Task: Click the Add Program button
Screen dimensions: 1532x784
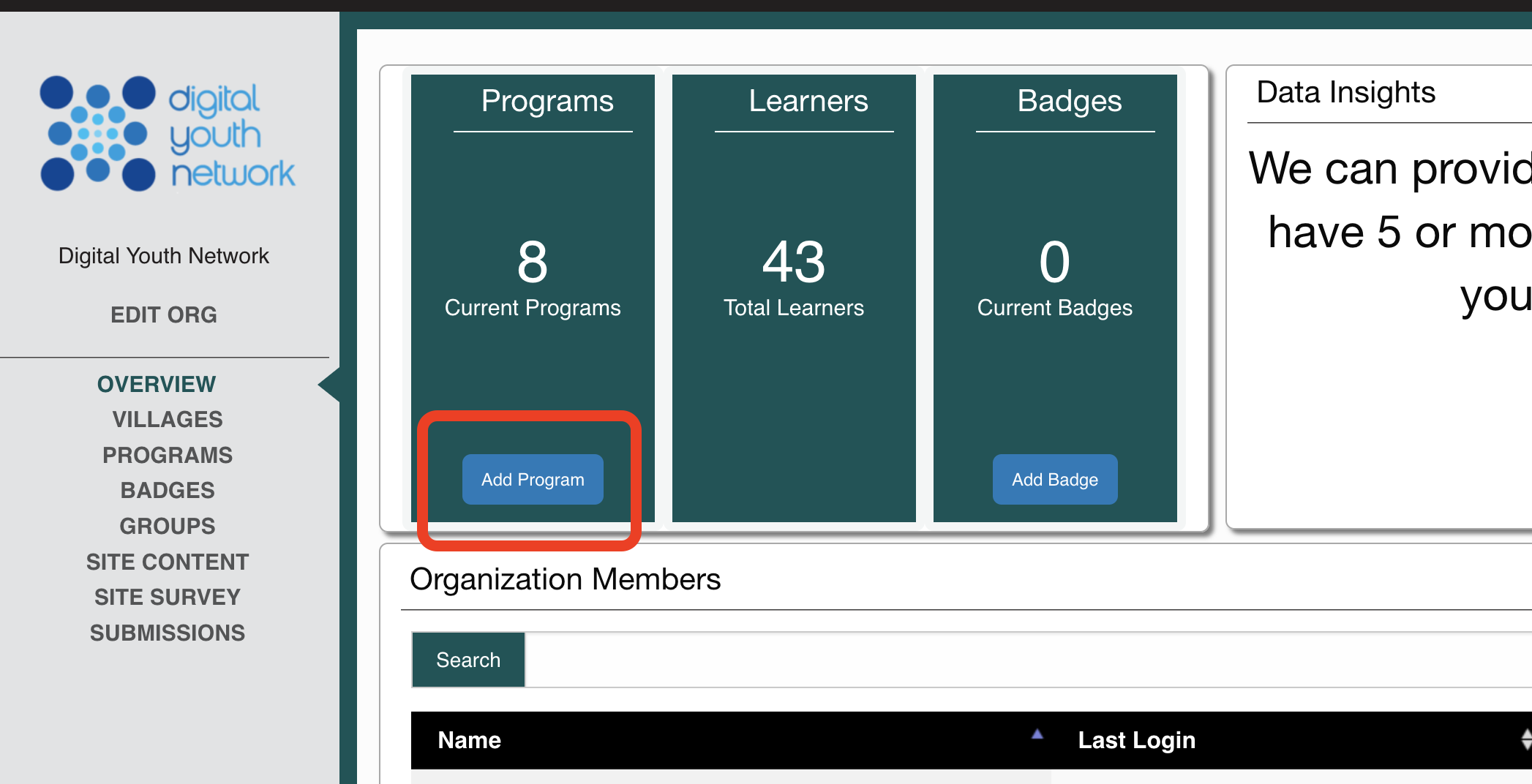Action: pos(533,479)
